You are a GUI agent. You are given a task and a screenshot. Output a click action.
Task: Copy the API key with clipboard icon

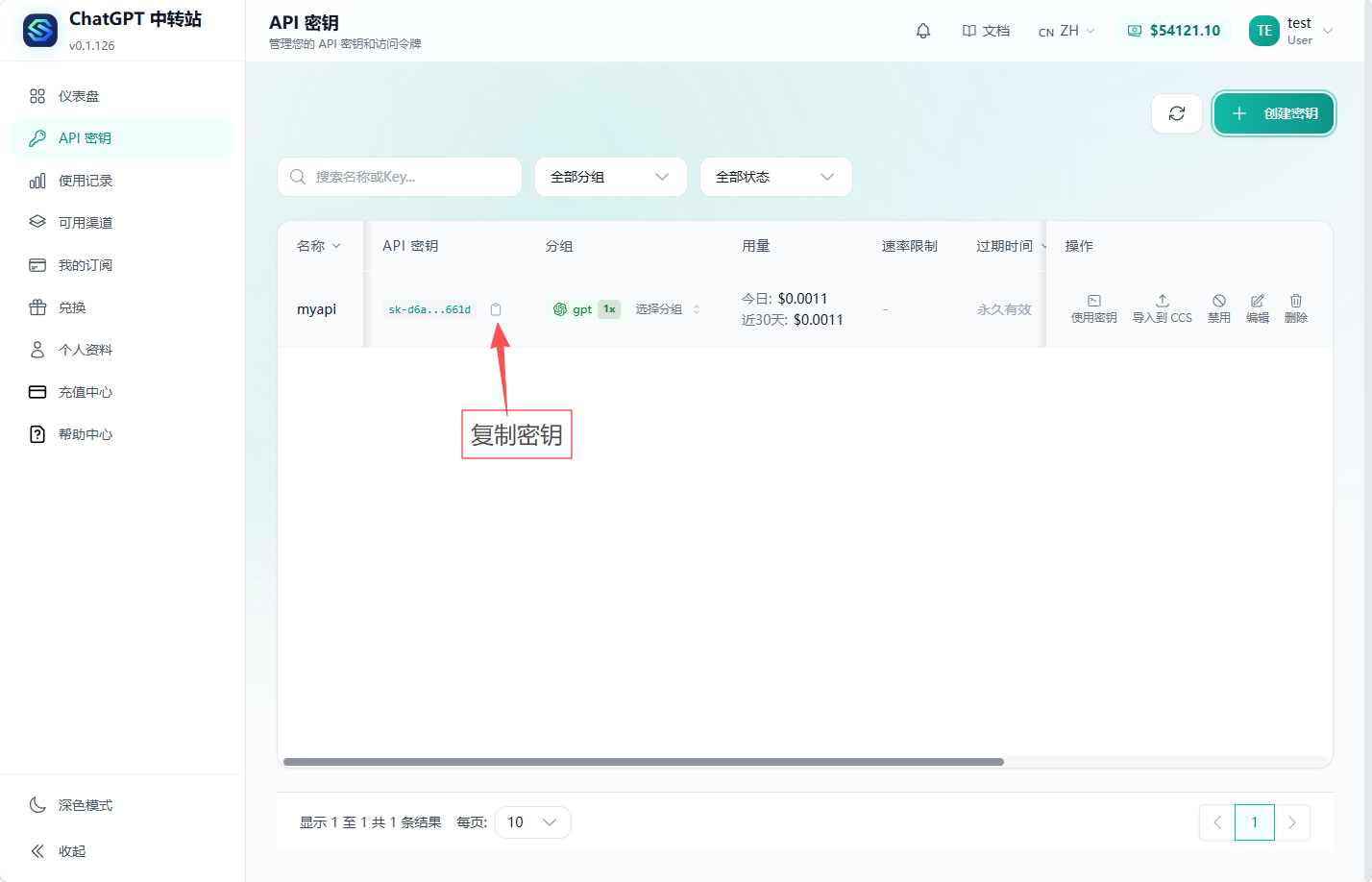pos(496,309)
